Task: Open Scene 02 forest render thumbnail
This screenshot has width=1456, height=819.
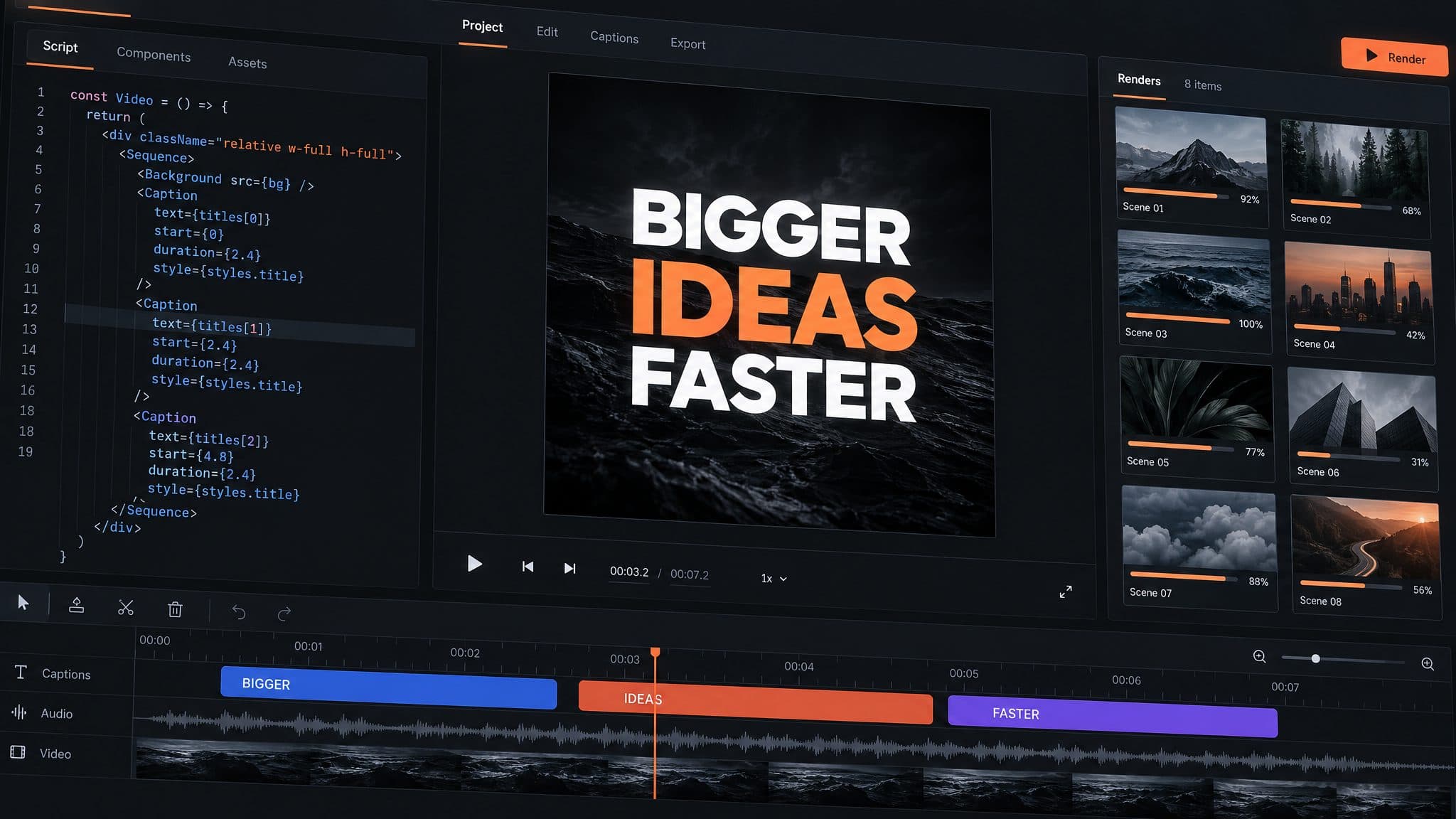Action: point(1354,161)
